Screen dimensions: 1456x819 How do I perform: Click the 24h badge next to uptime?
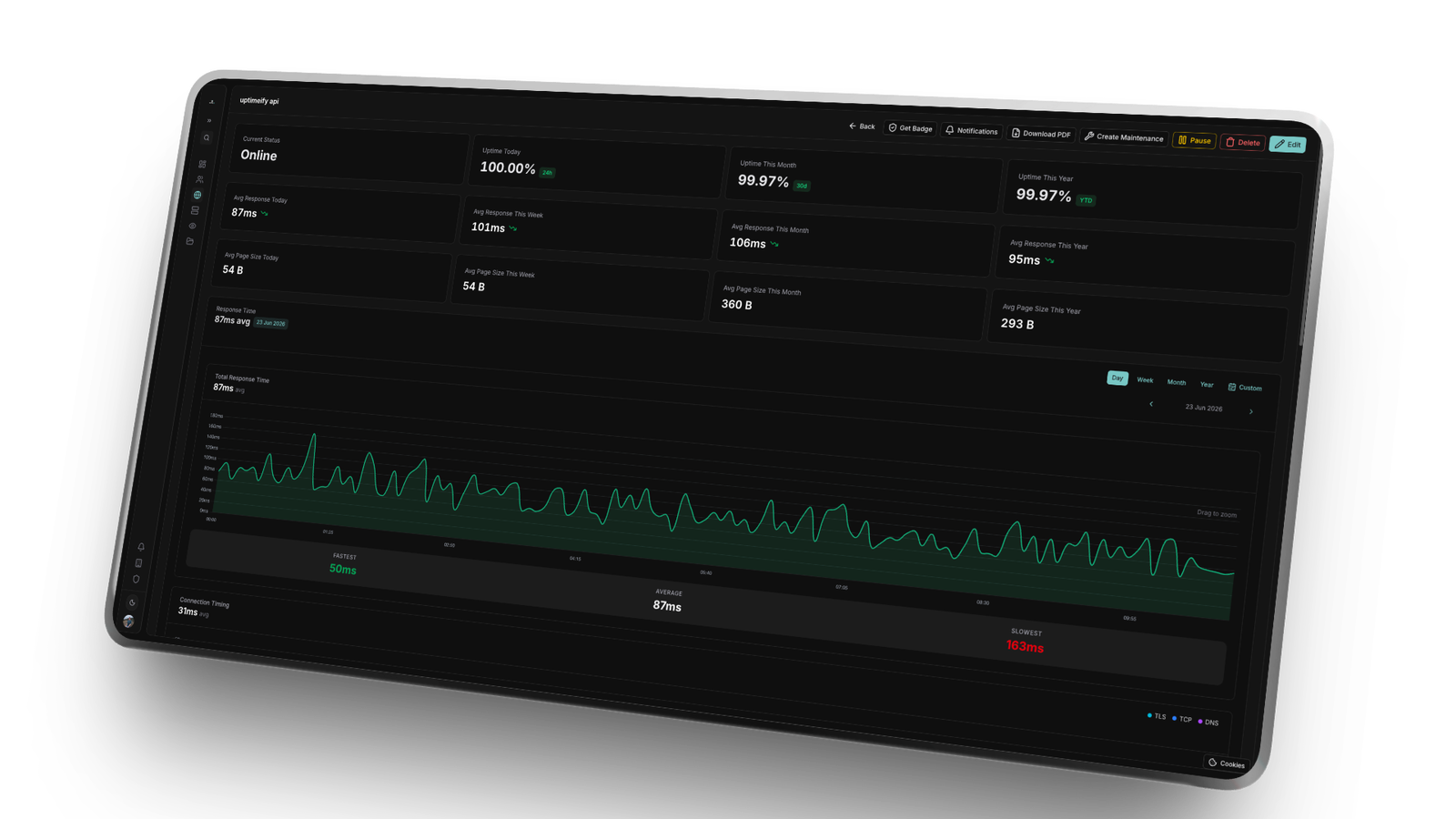547,172
